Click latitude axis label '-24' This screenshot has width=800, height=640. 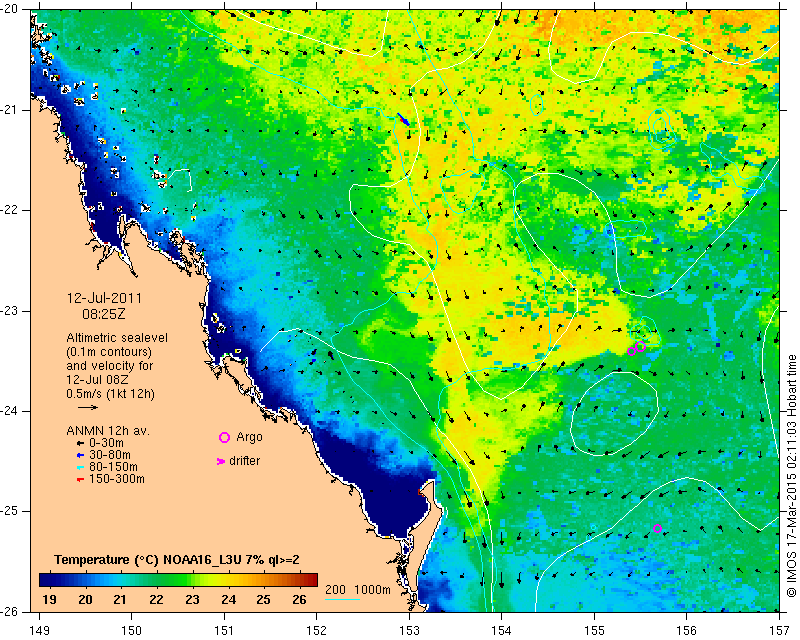point(10,411)
